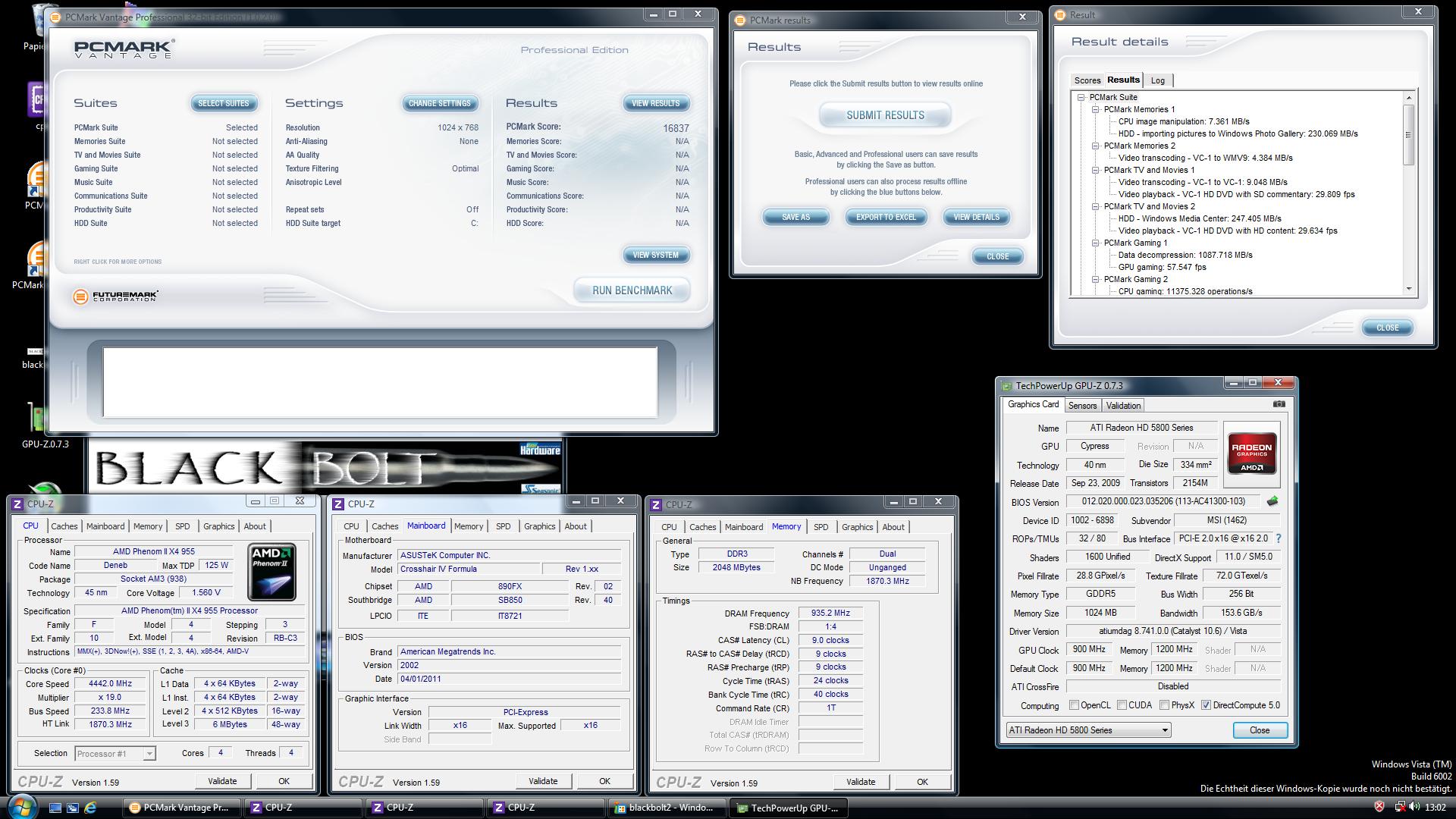The height and width of the screenshot is (819, 1456).
Task: Click the Submit Results button
Action: (x=885, y=115)
